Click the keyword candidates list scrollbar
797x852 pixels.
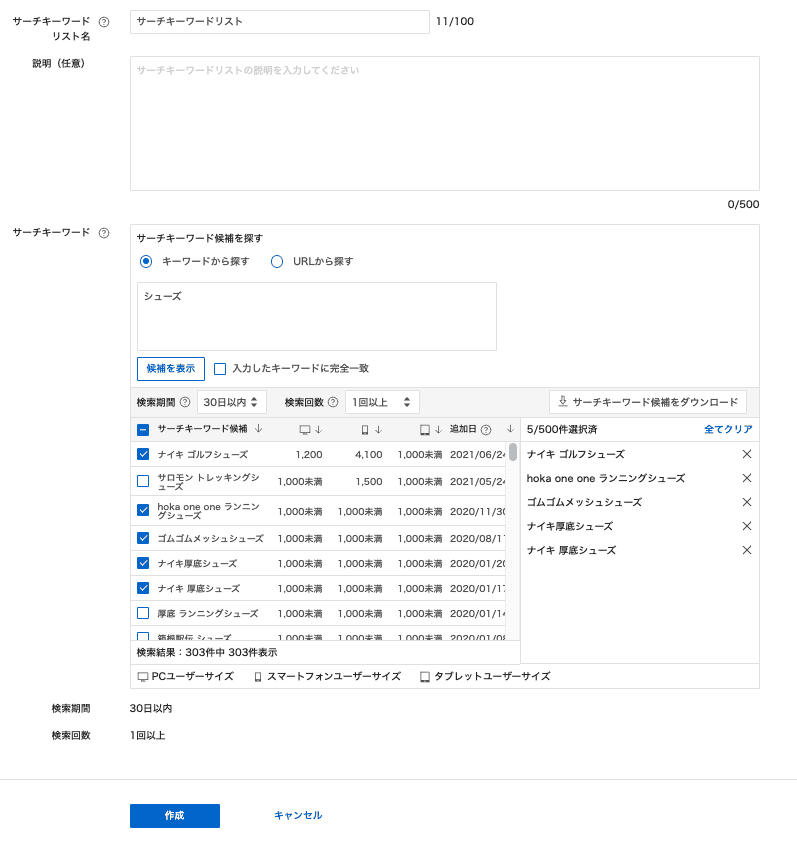513,452
